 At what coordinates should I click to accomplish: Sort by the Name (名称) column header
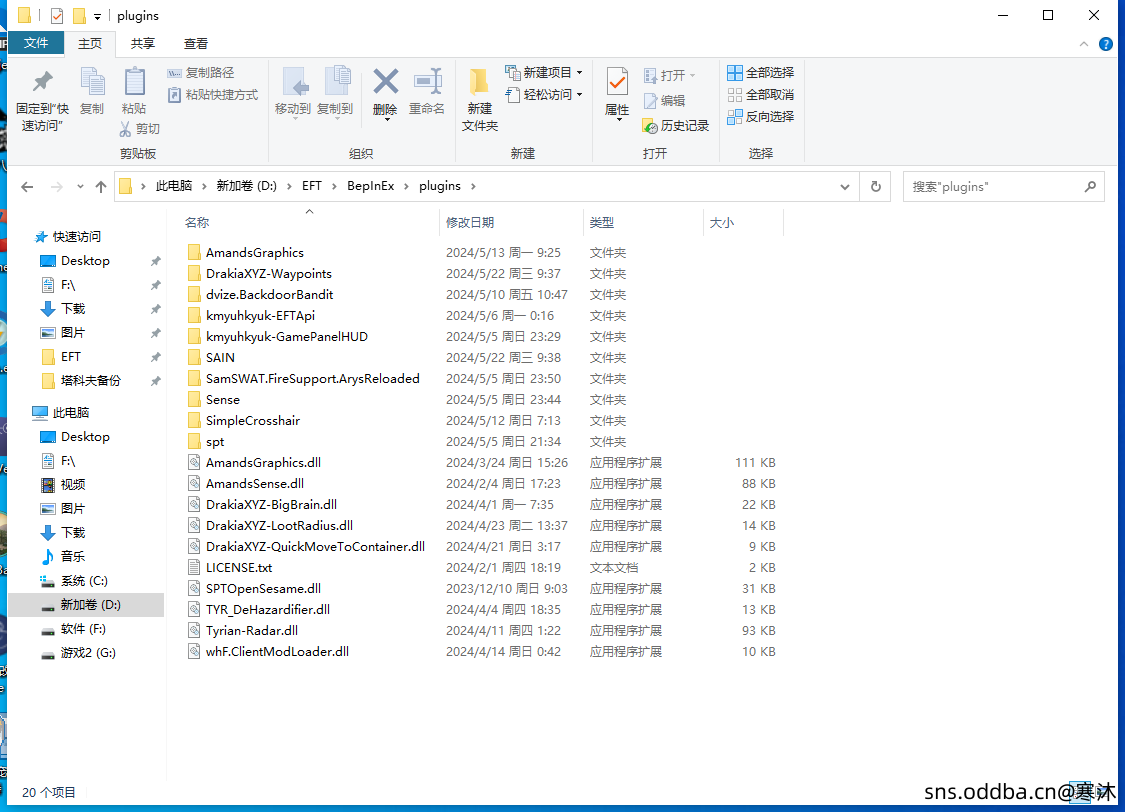[x=197, y=222]
